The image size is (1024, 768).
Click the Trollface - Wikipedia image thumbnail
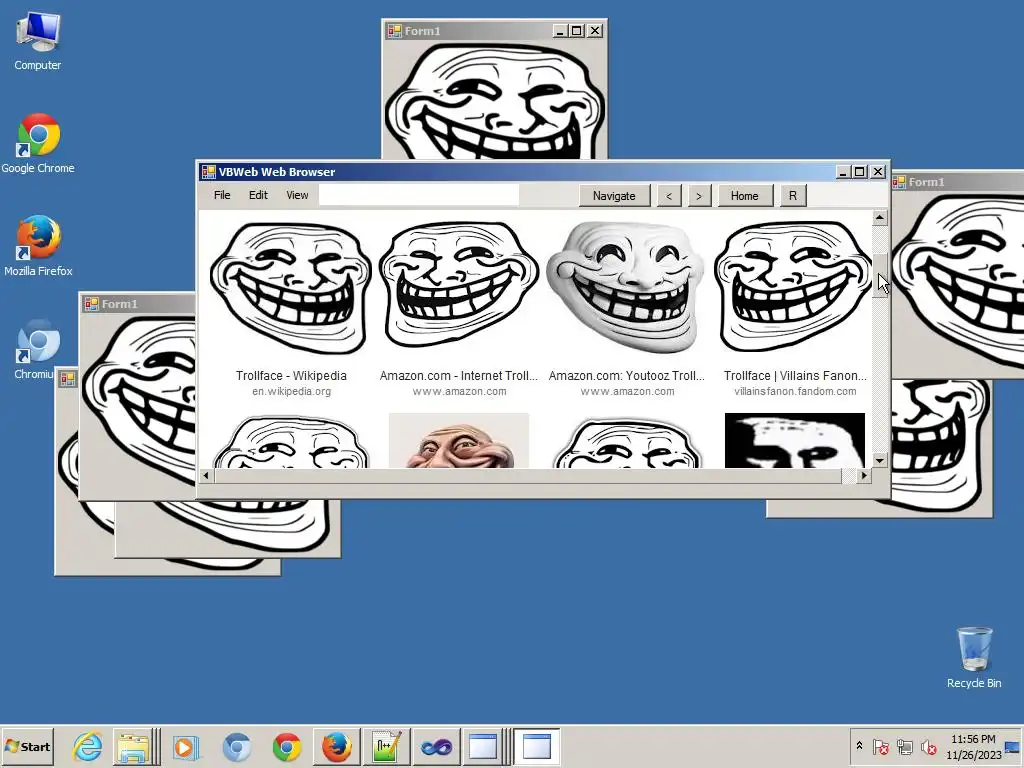tap(291, 287)
